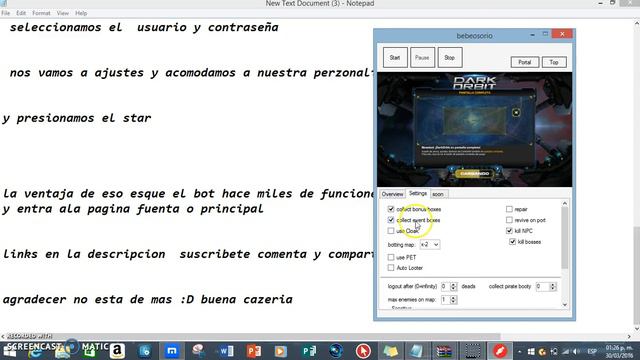Open the botting map dropdown
This screenshot has height=360, width=640.
click(430, 244)
